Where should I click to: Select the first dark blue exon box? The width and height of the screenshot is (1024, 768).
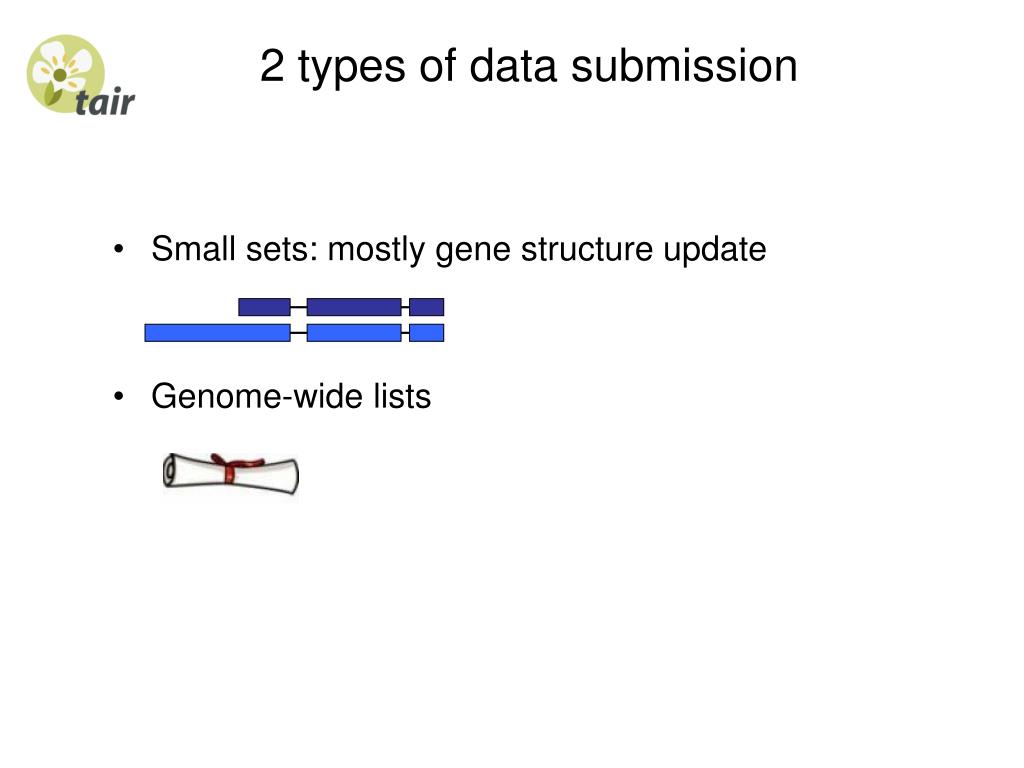pos(264,307)
